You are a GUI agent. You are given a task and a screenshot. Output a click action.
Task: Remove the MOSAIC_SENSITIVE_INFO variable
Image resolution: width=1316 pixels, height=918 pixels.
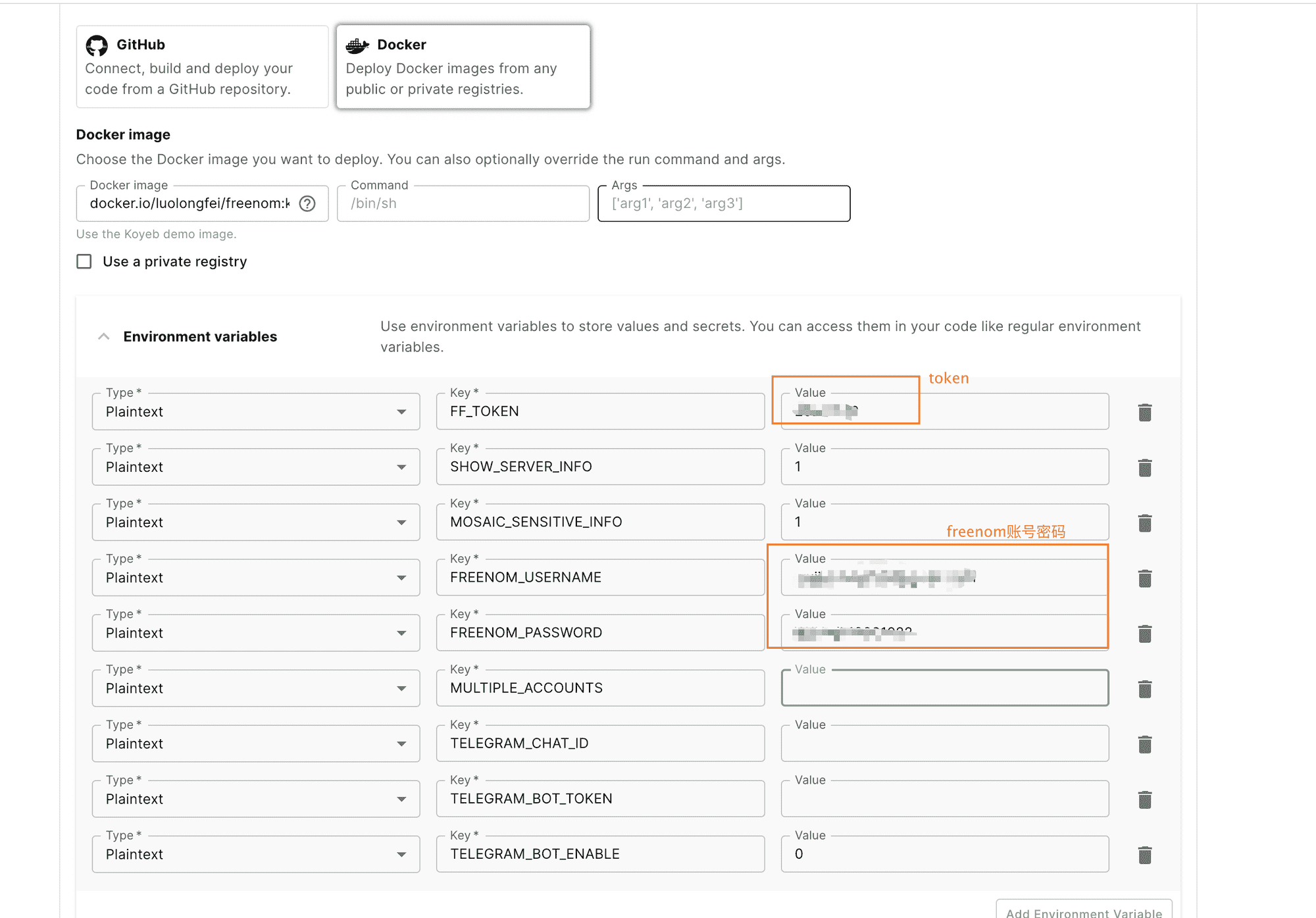point(1145,523)
